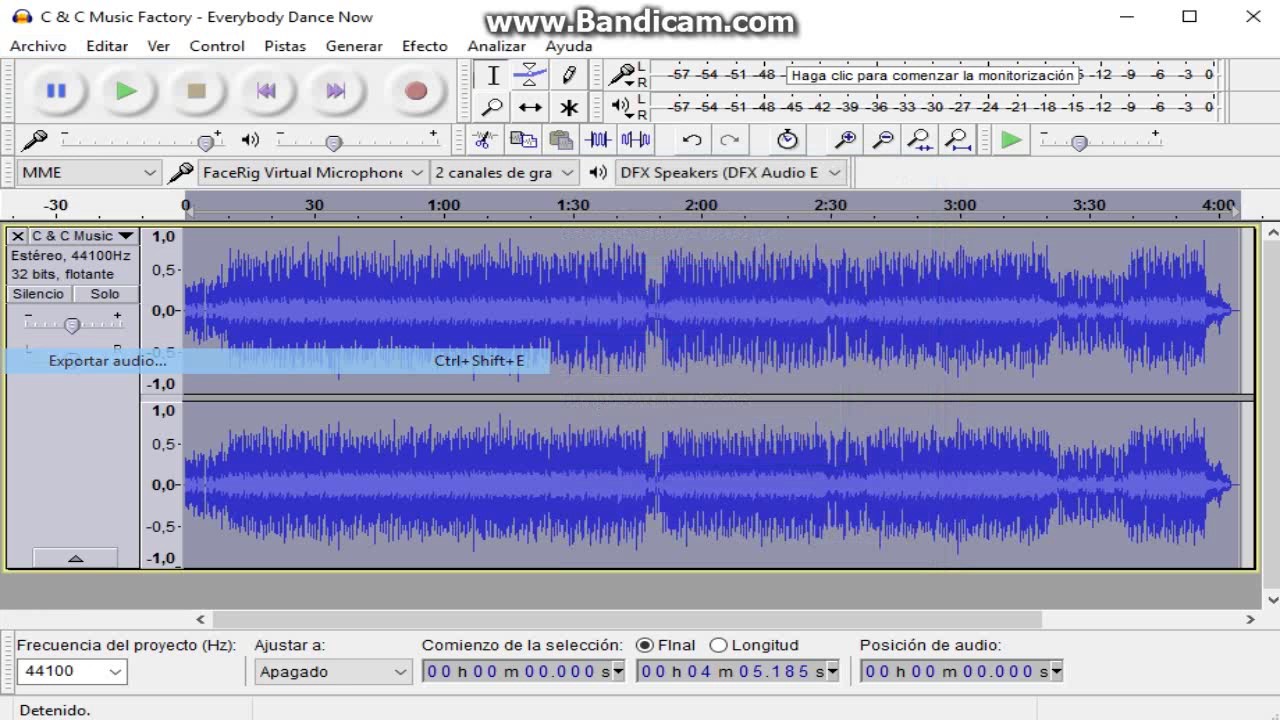Image resolution: width=1280 pixels, height=720 pixels.
Task: Click the 2:00 mark on timeline ruler
Action: [x=701, y=205]
